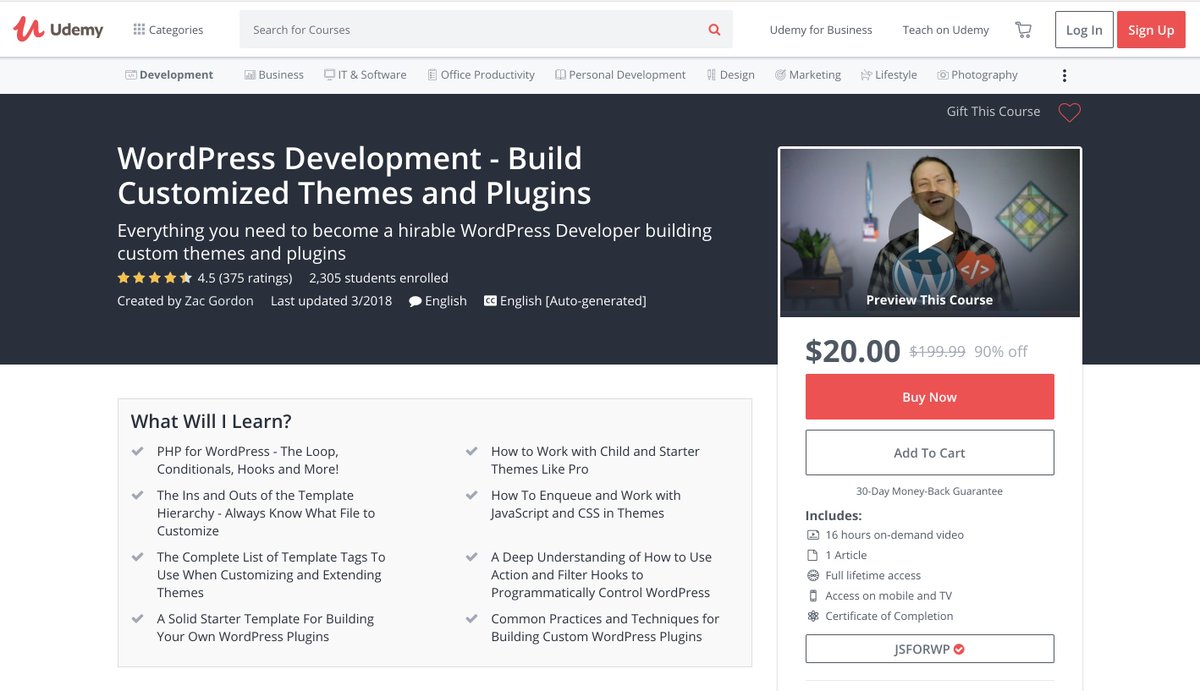Click the crossed-out $199.99 price

[937, 352]
